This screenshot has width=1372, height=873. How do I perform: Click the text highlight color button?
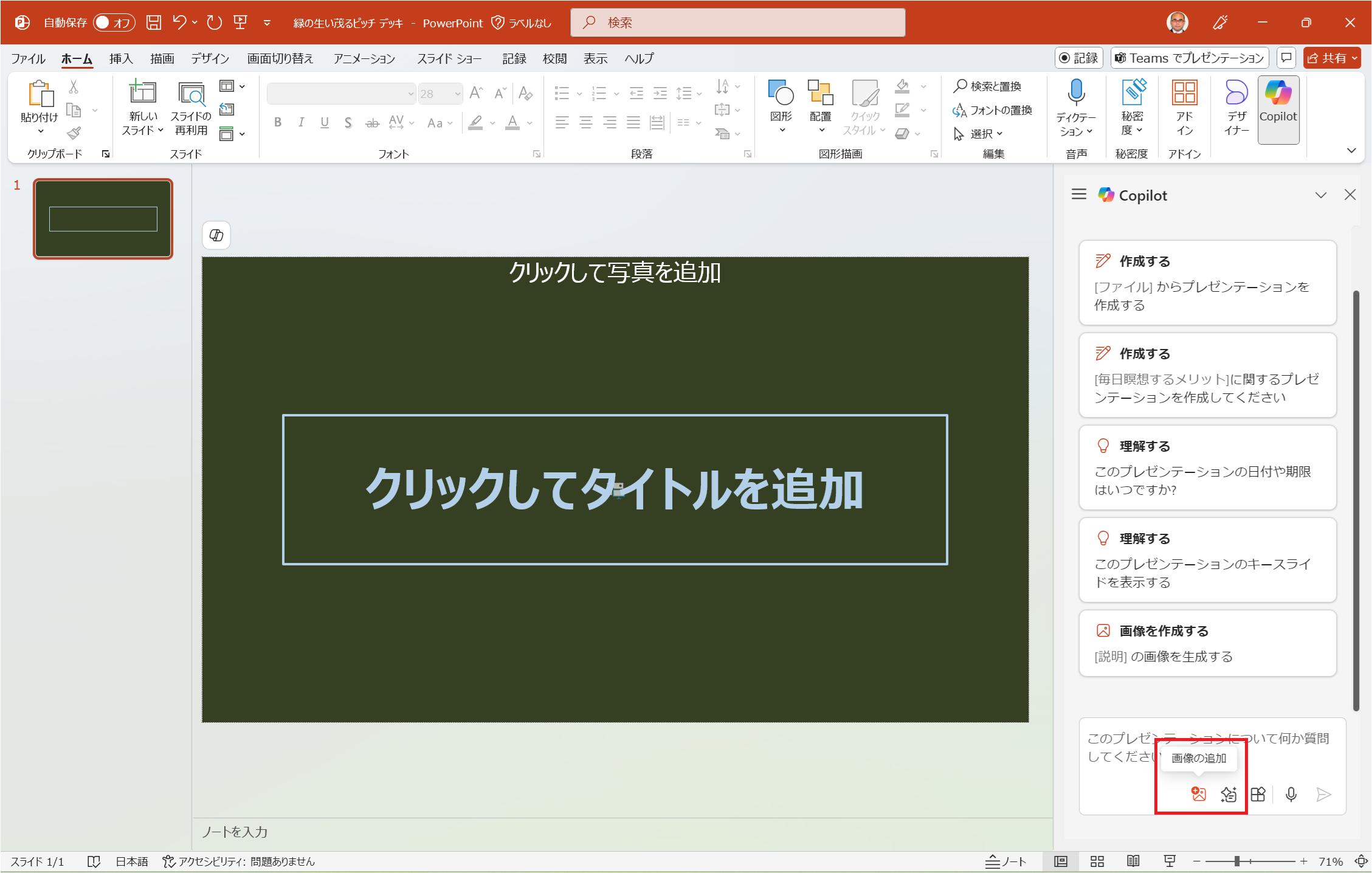475,122
